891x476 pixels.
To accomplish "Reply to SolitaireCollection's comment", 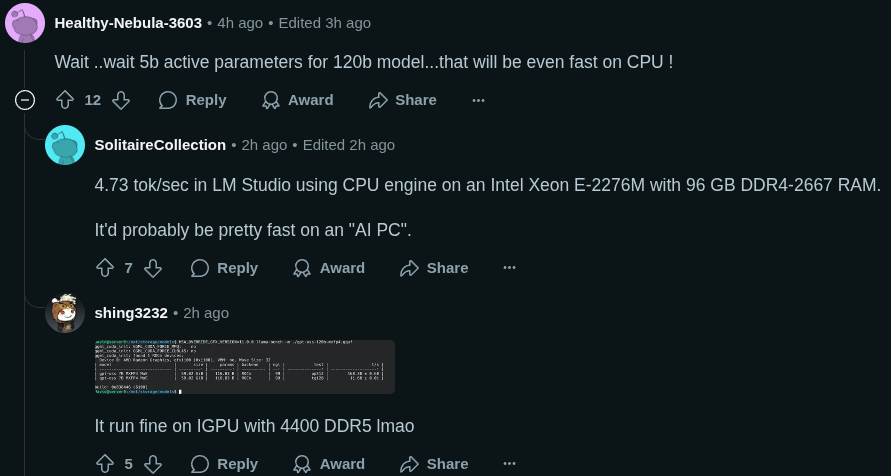I will tap(225, 268).
